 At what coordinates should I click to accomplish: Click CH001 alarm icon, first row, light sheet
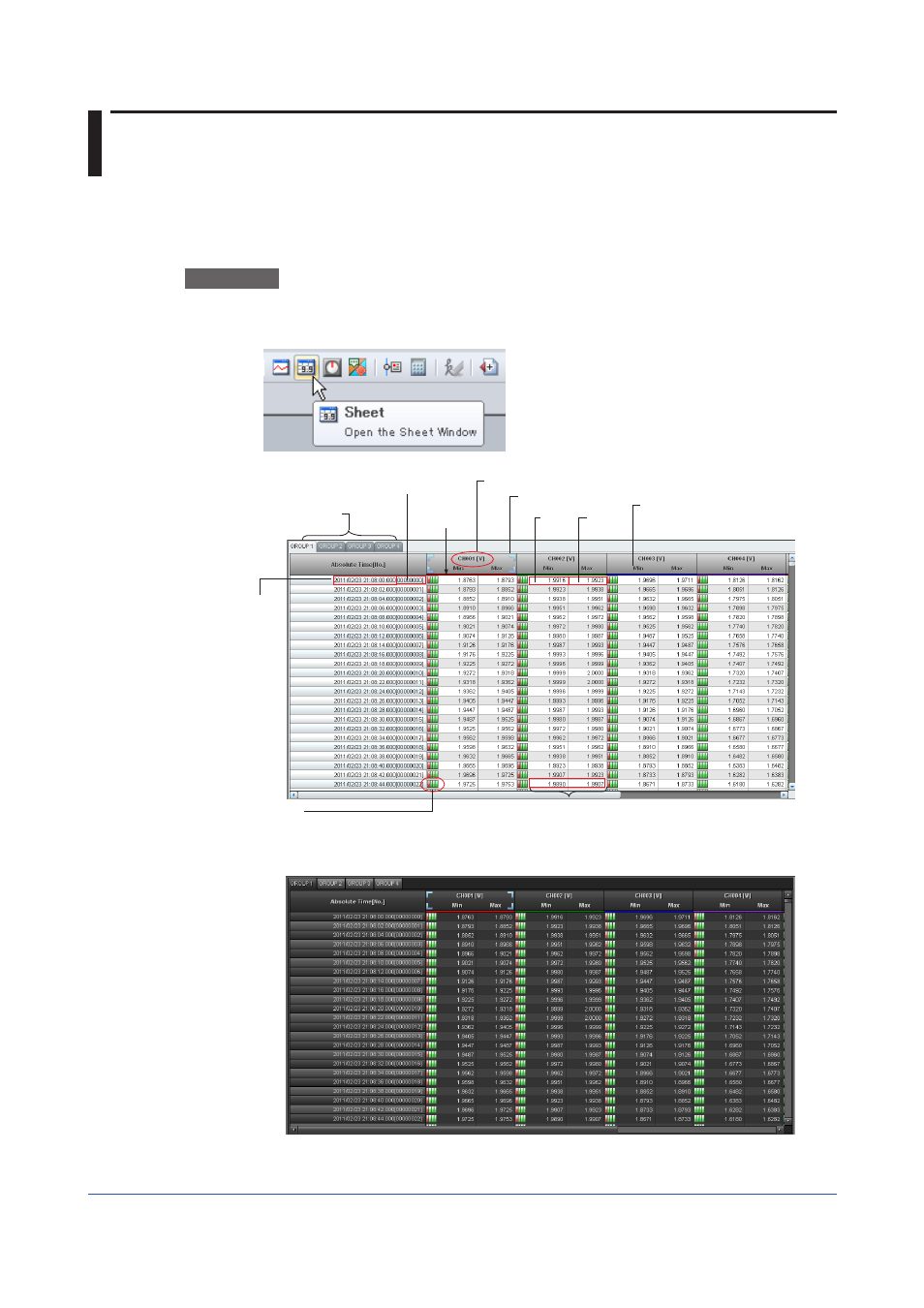[x=433, y=580]
